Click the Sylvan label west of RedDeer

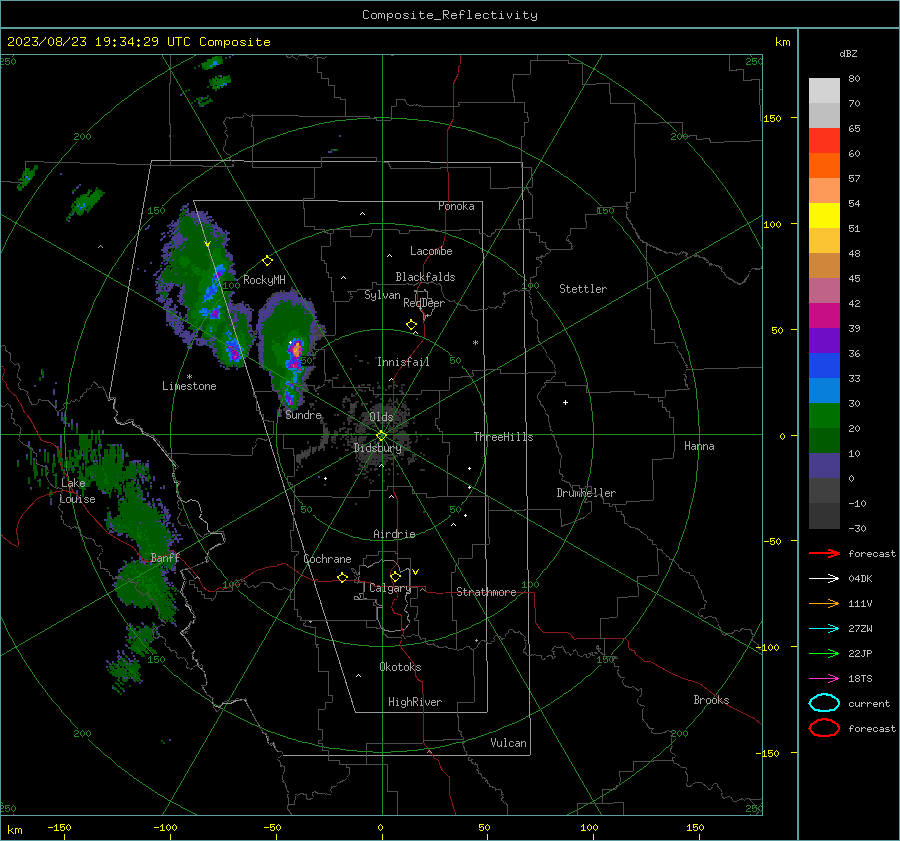[x=382, y=295]
